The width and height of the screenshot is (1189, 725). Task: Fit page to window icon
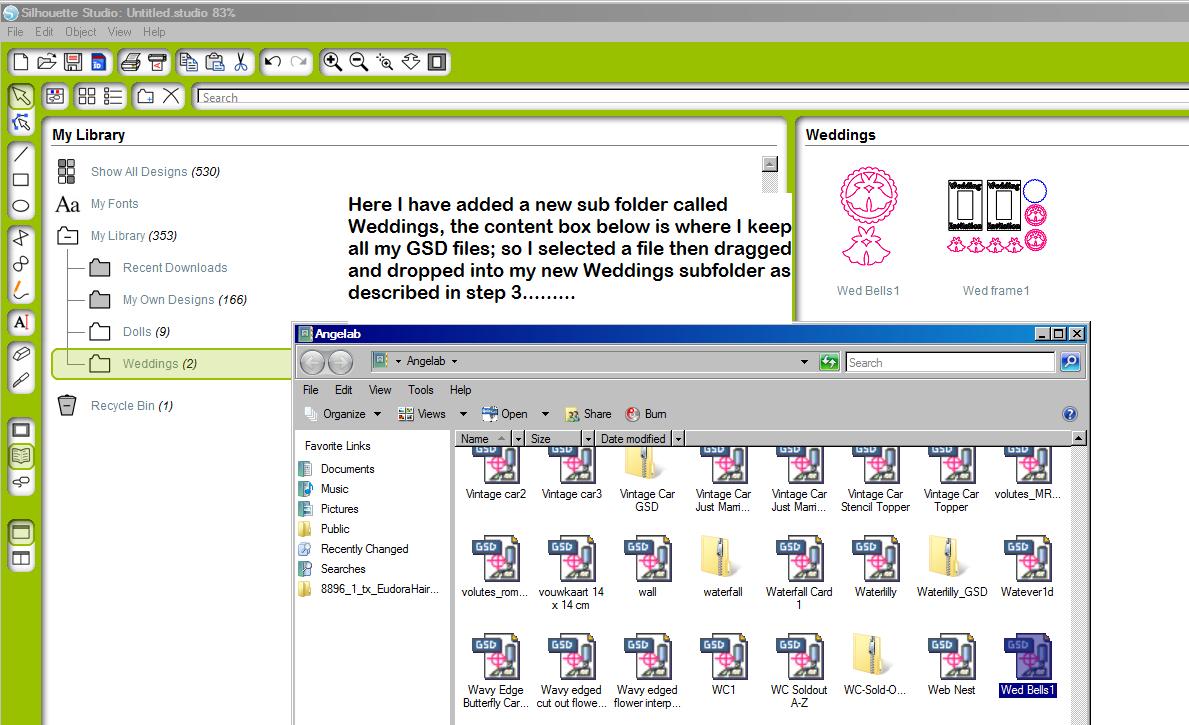click(x=437, y=62)
